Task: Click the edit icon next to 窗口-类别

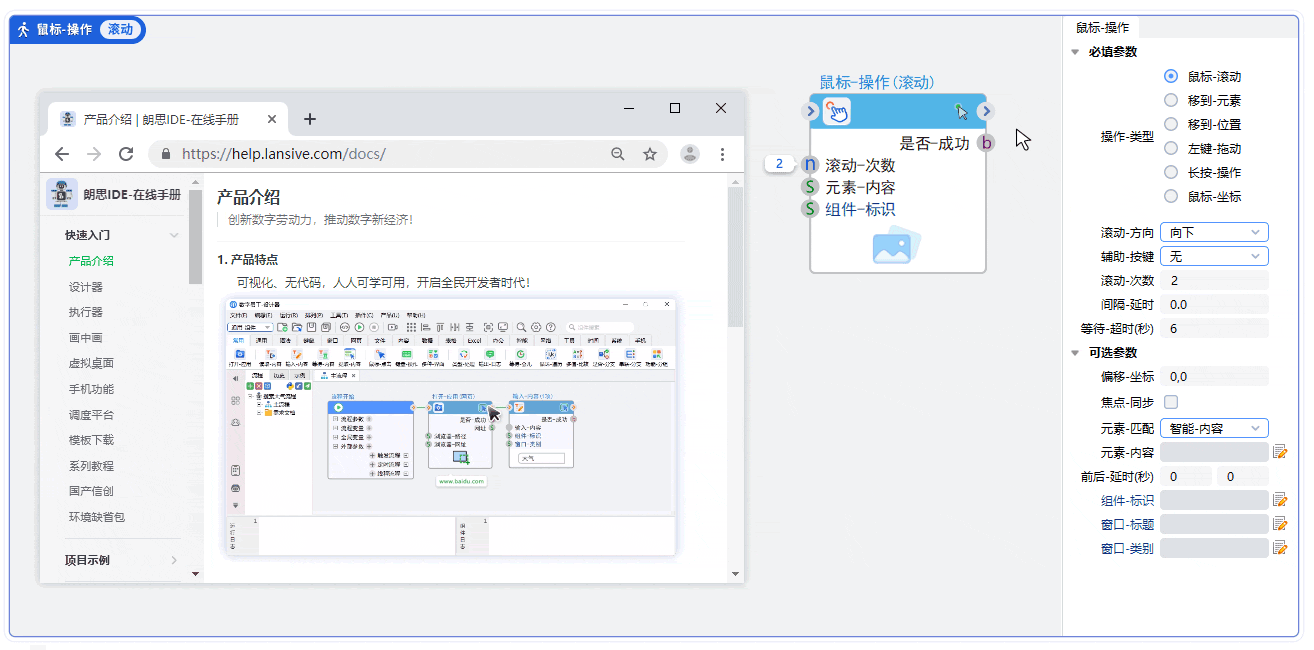Action: 1279,548
